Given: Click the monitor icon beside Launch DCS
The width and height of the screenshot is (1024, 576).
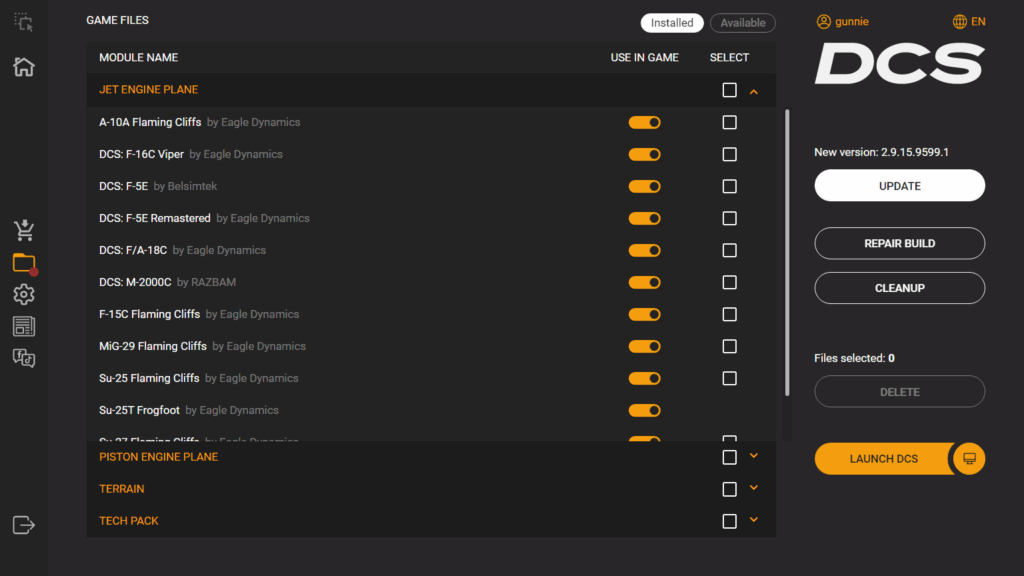Looking at the screenshot, I should 969,458.
